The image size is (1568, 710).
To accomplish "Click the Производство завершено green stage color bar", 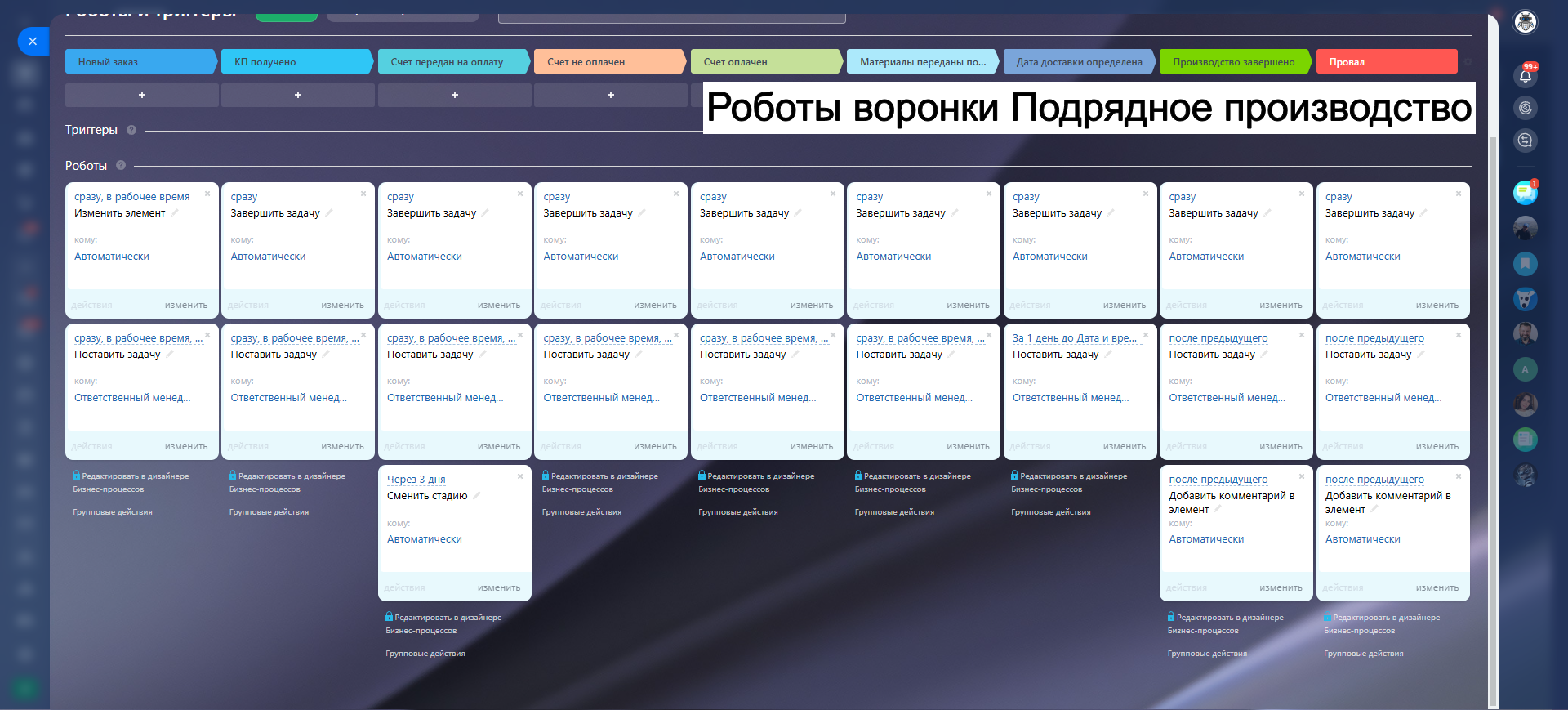I will 1233,62.
